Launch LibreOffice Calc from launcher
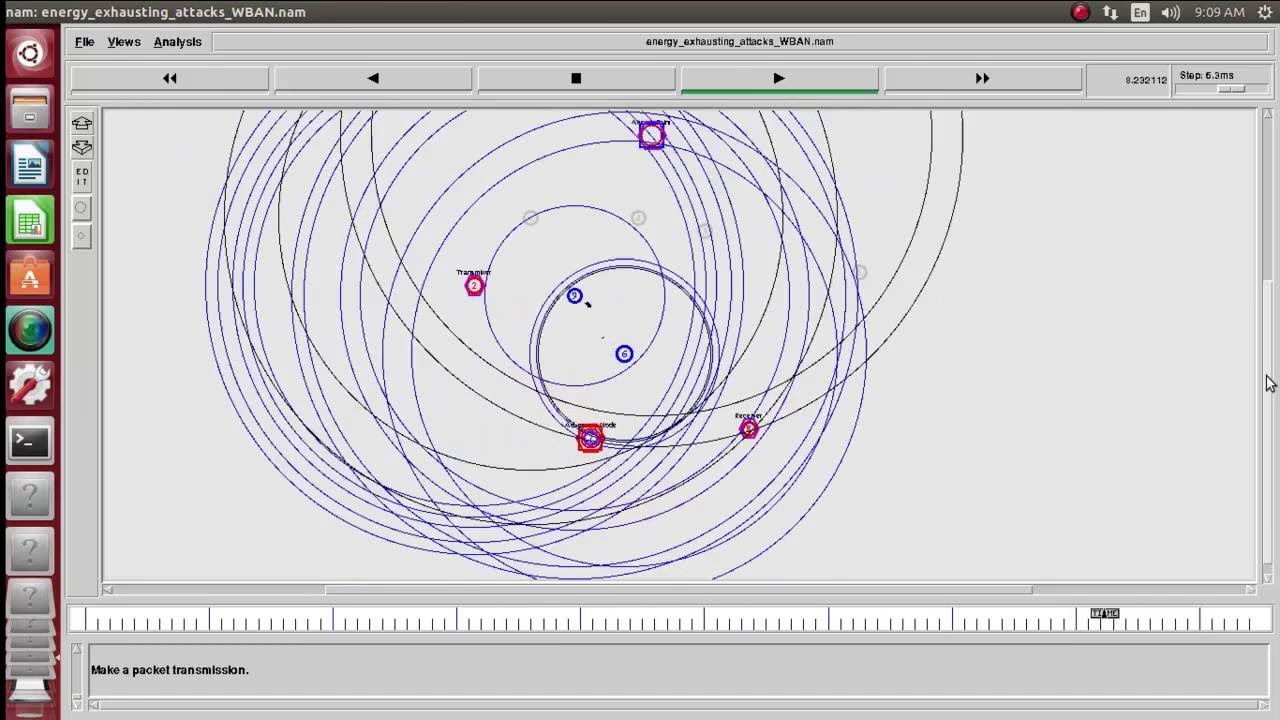This screenshot has width=1280, height=720. (x=29, y=221)
